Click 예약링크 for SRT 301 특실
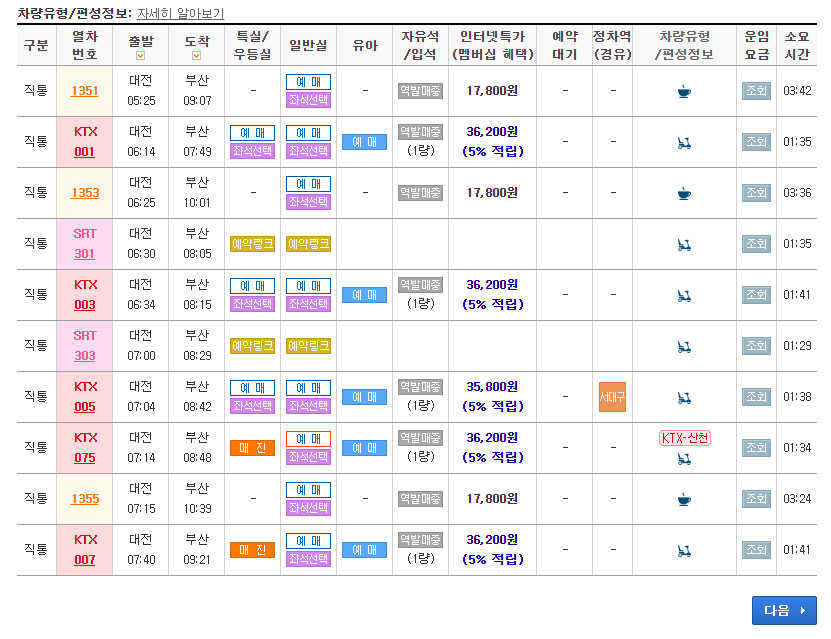The image size is (831, 639). tap(252, 245)
